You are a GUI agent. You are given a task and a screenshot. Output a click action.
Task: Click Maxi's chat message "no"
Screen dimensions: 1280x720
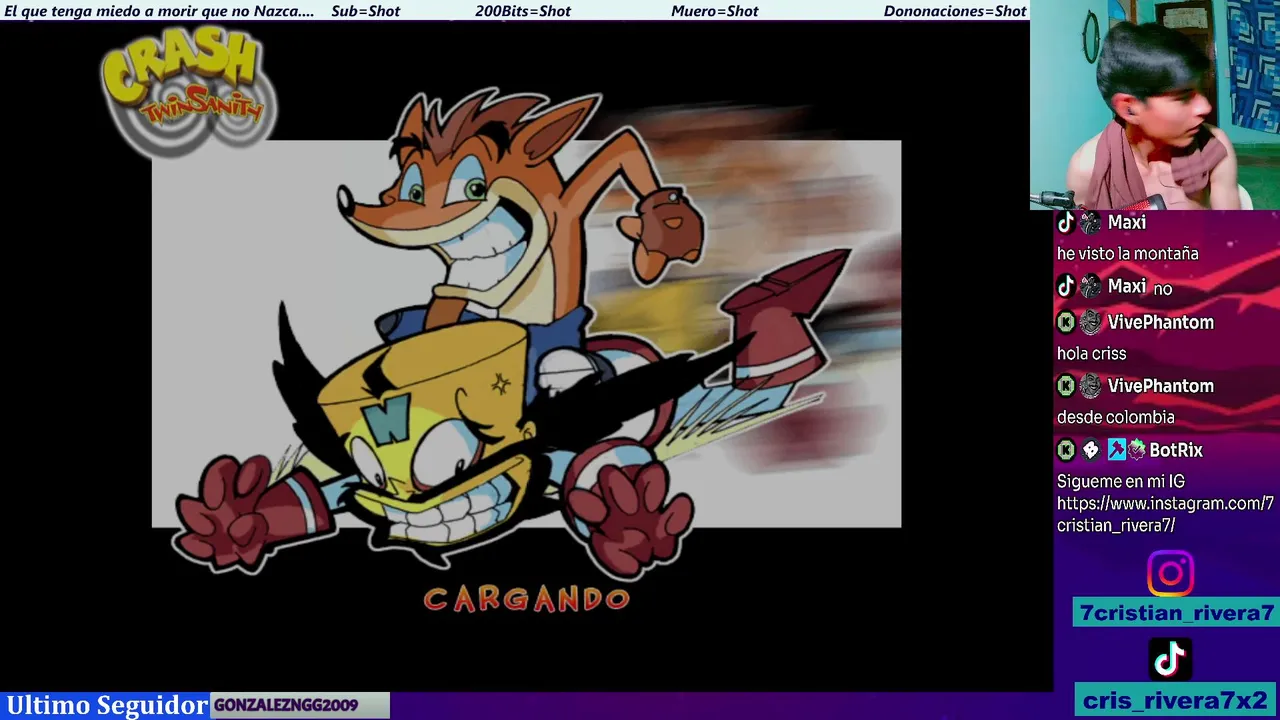point(1162,289)
